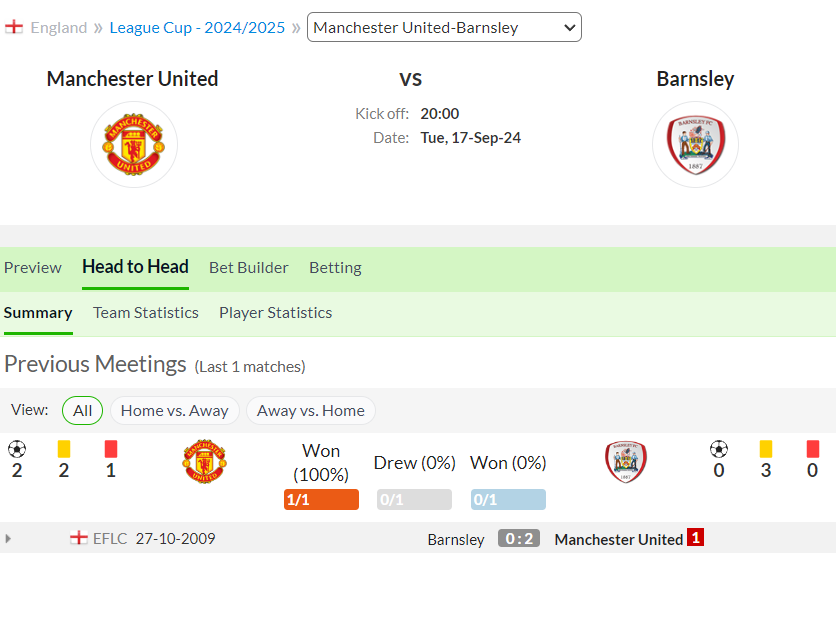The height and width of the screenshot is (637, 837).
Task: Open the Bet Builder tab
Action: [249, 268]
